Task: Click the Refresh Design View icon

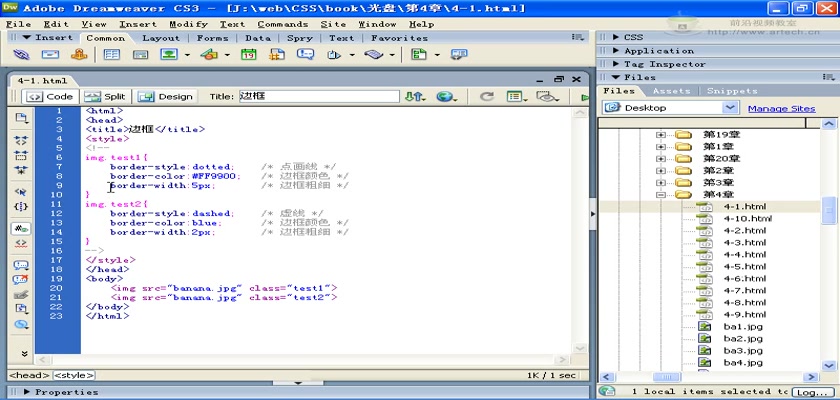Action: (486, 97)
